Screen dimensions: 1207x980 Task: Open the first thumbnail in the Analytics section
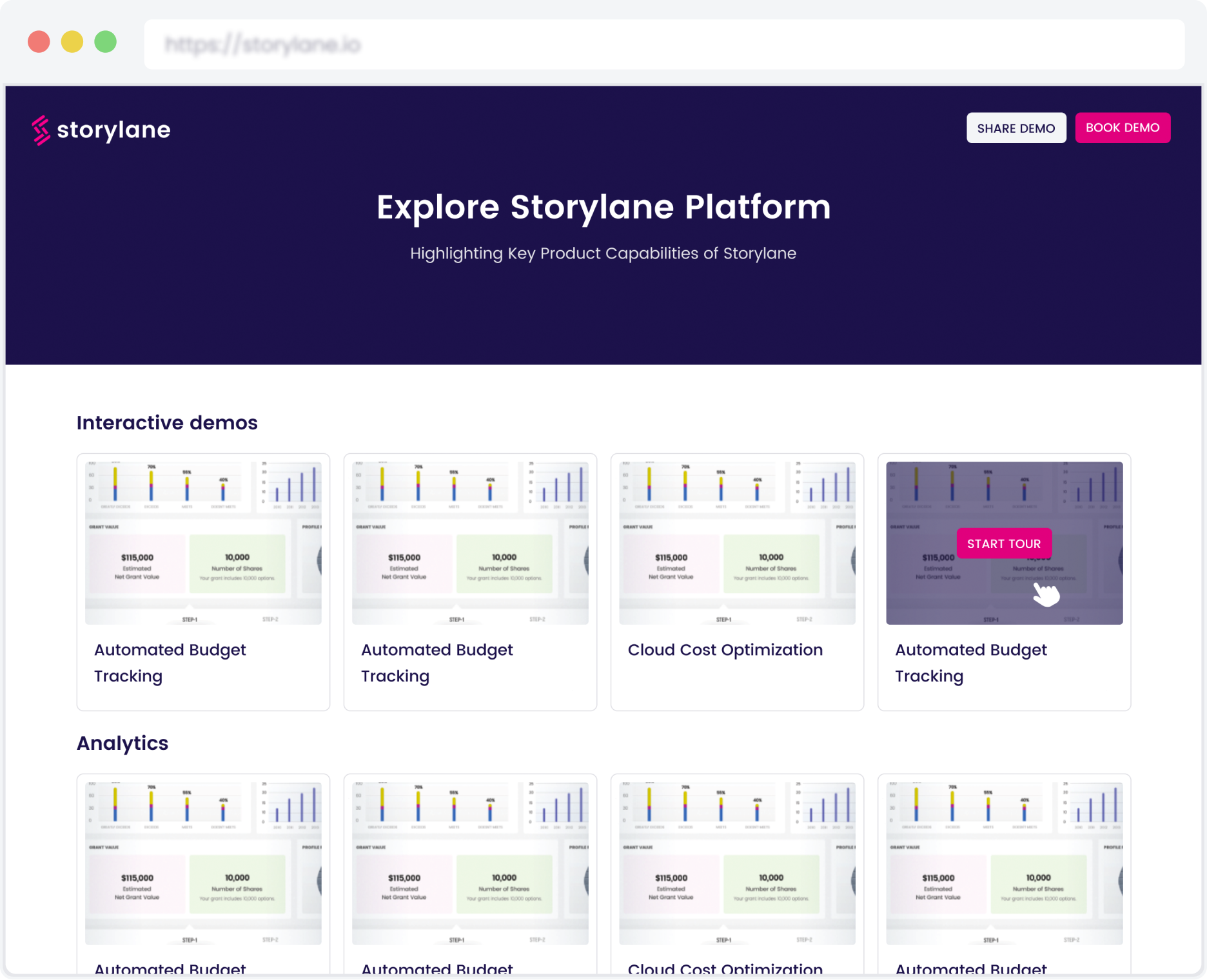203,863
